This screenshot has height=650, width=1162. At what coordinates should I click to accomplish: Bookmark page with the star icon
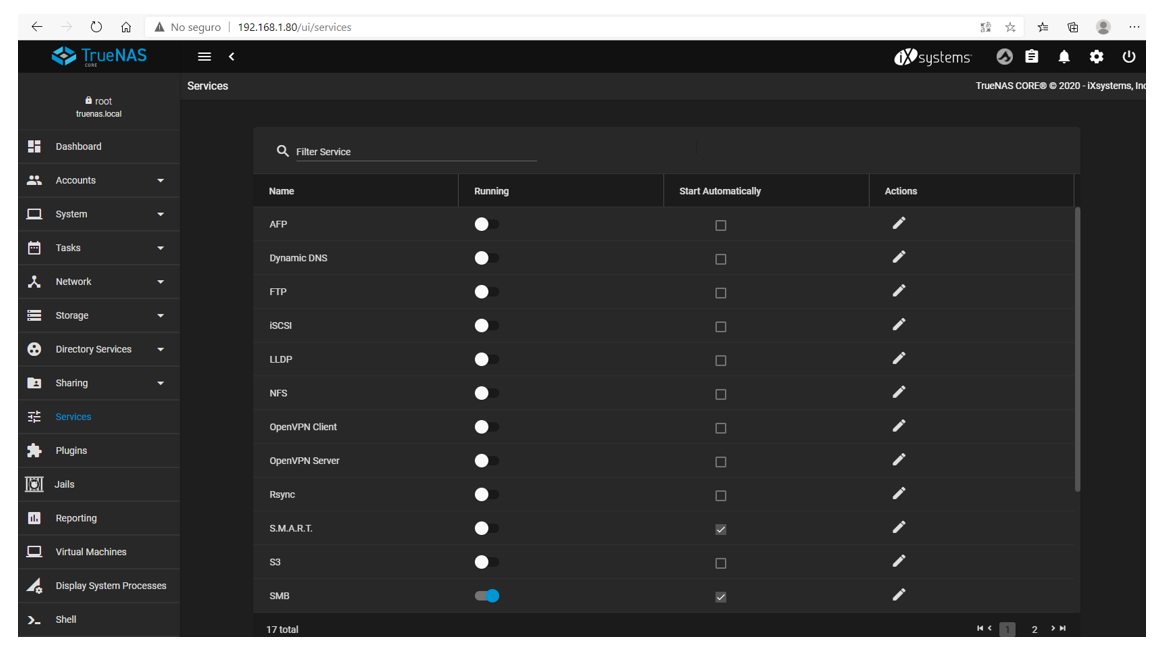(x=1010, y=27)
